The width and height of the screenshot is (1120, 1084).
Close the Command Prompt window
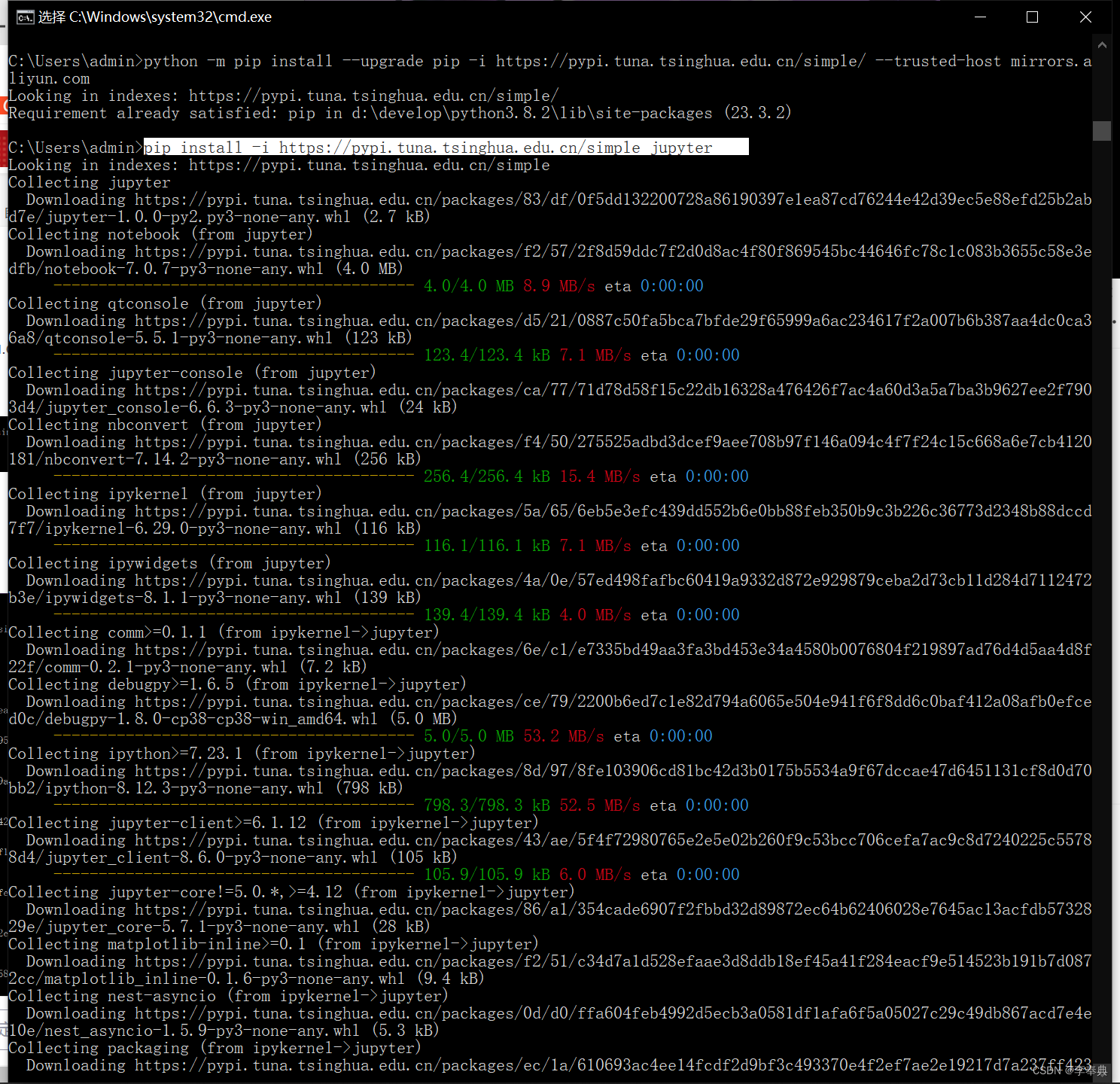[x=1086, y=16]
